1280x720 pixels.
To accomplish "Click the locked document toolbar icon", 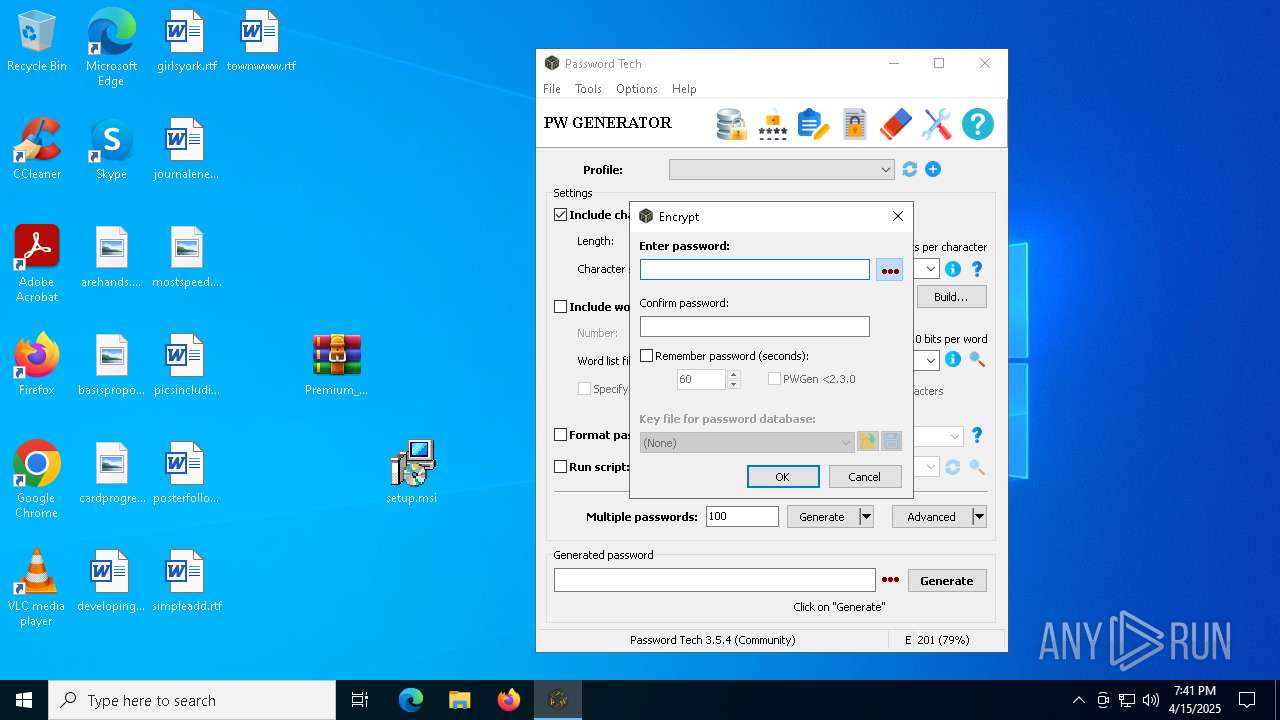I will point(854,124).
